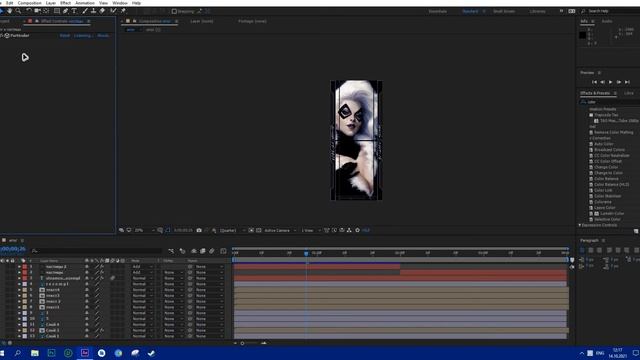Open Windows search from the taskbar

click(18, 353)
